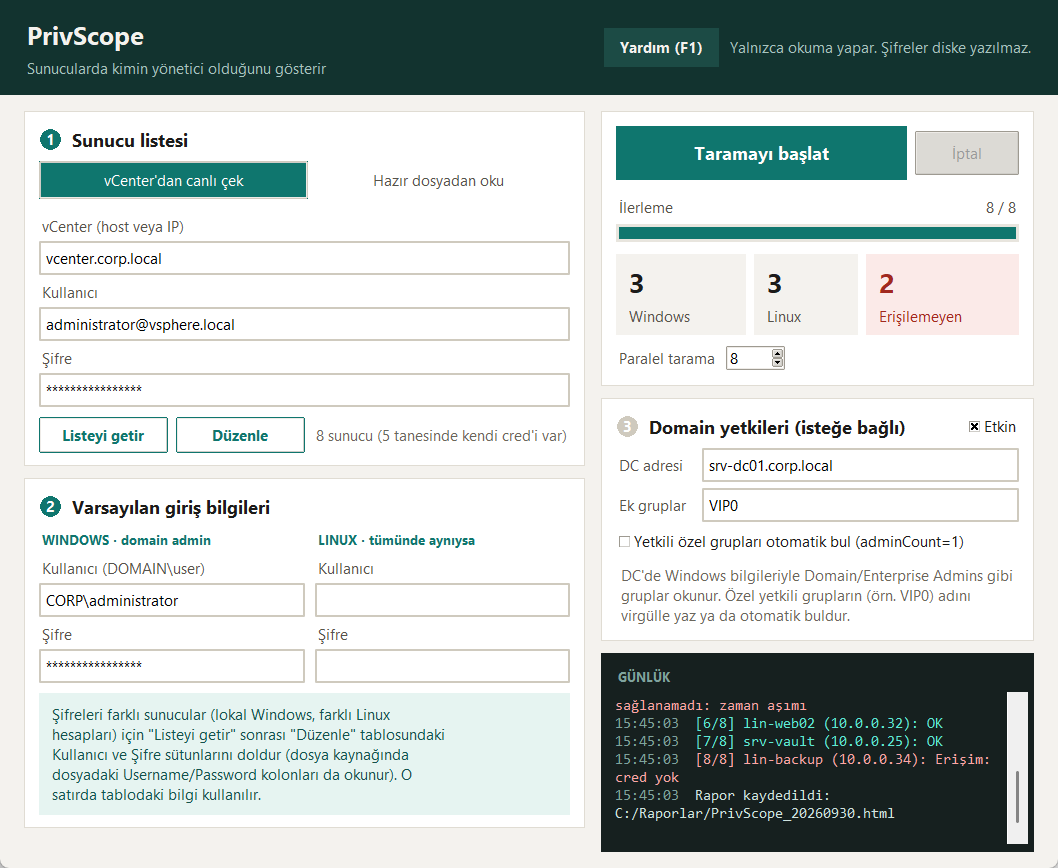Viewport: 1058px width, 868px height.
Task: Decrease Paralel tarama value with down arrow
Action: coord(777,362)
